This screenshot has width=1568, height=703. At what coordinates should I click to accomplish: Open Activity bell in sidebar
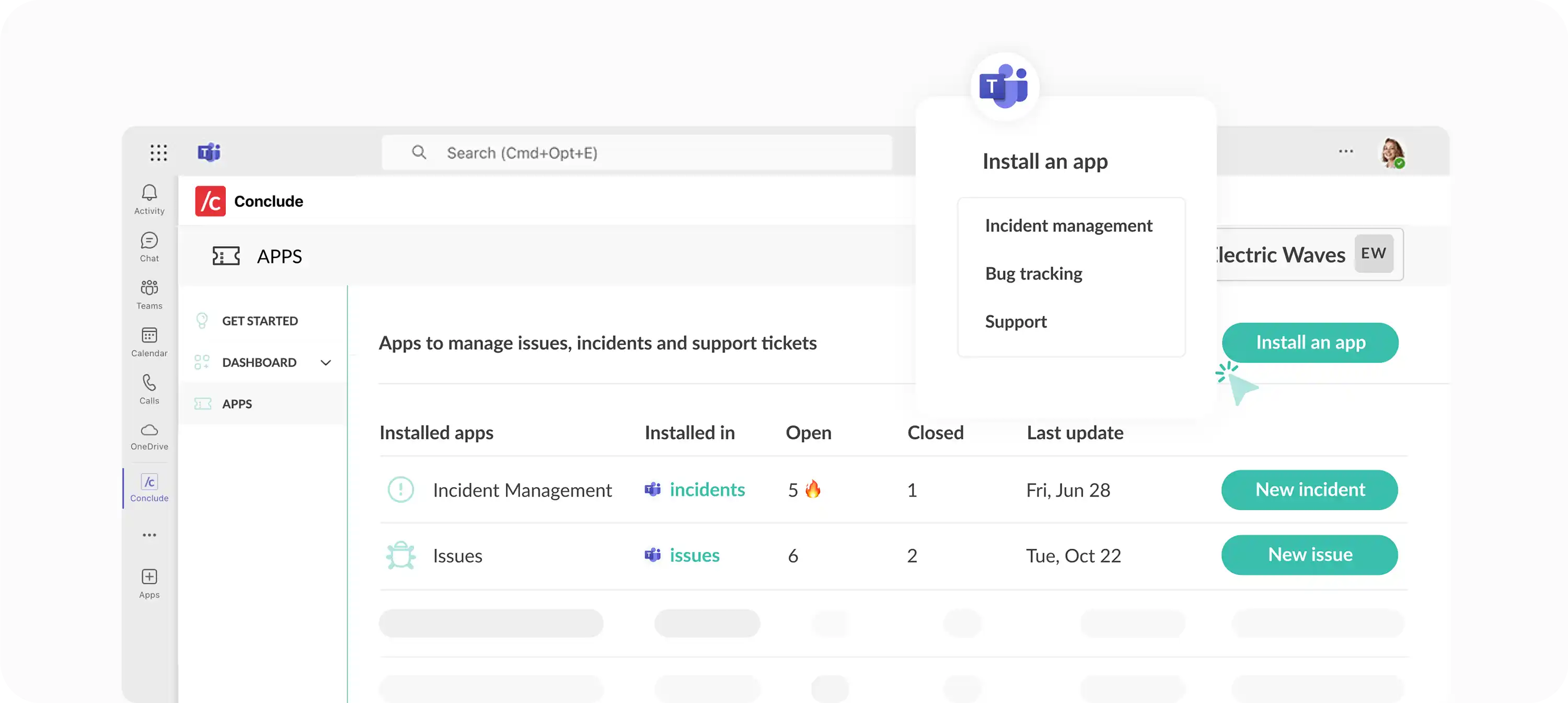149,200
